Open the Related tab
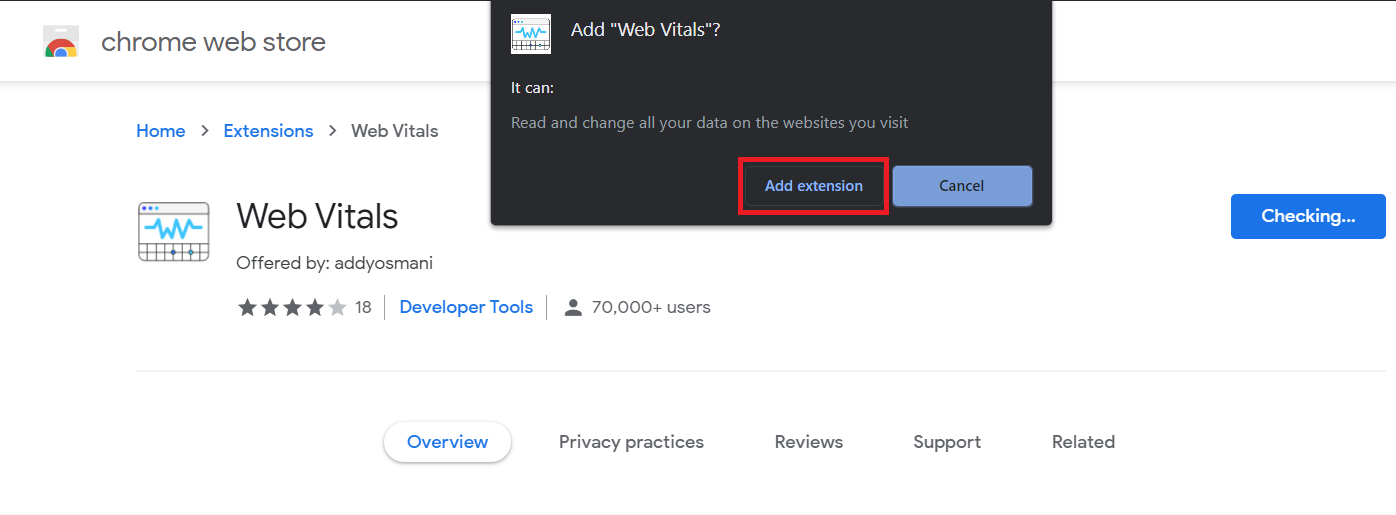 tap(1083, 442)
